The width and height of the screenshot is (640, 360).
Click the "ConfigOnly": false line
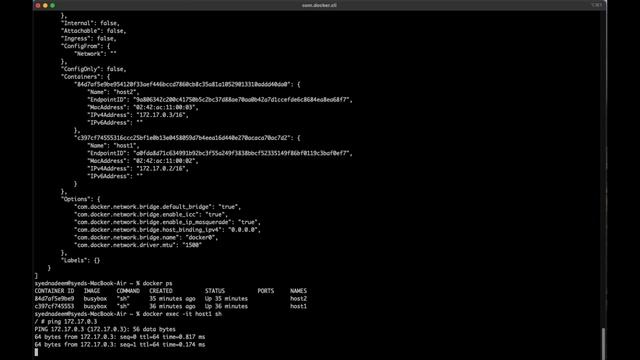[x=93, y=69]
